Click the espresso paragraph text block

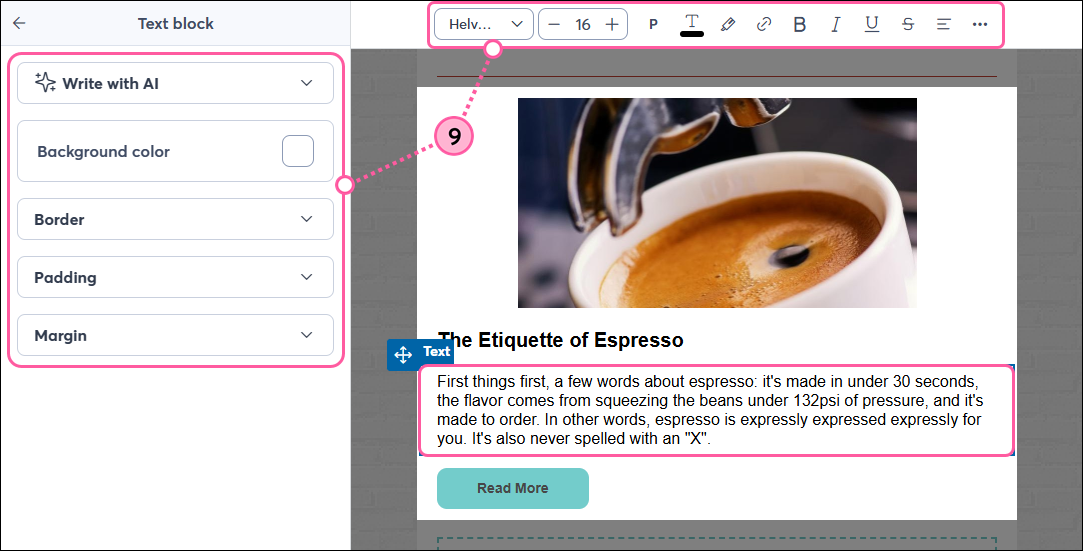[716, 410]
